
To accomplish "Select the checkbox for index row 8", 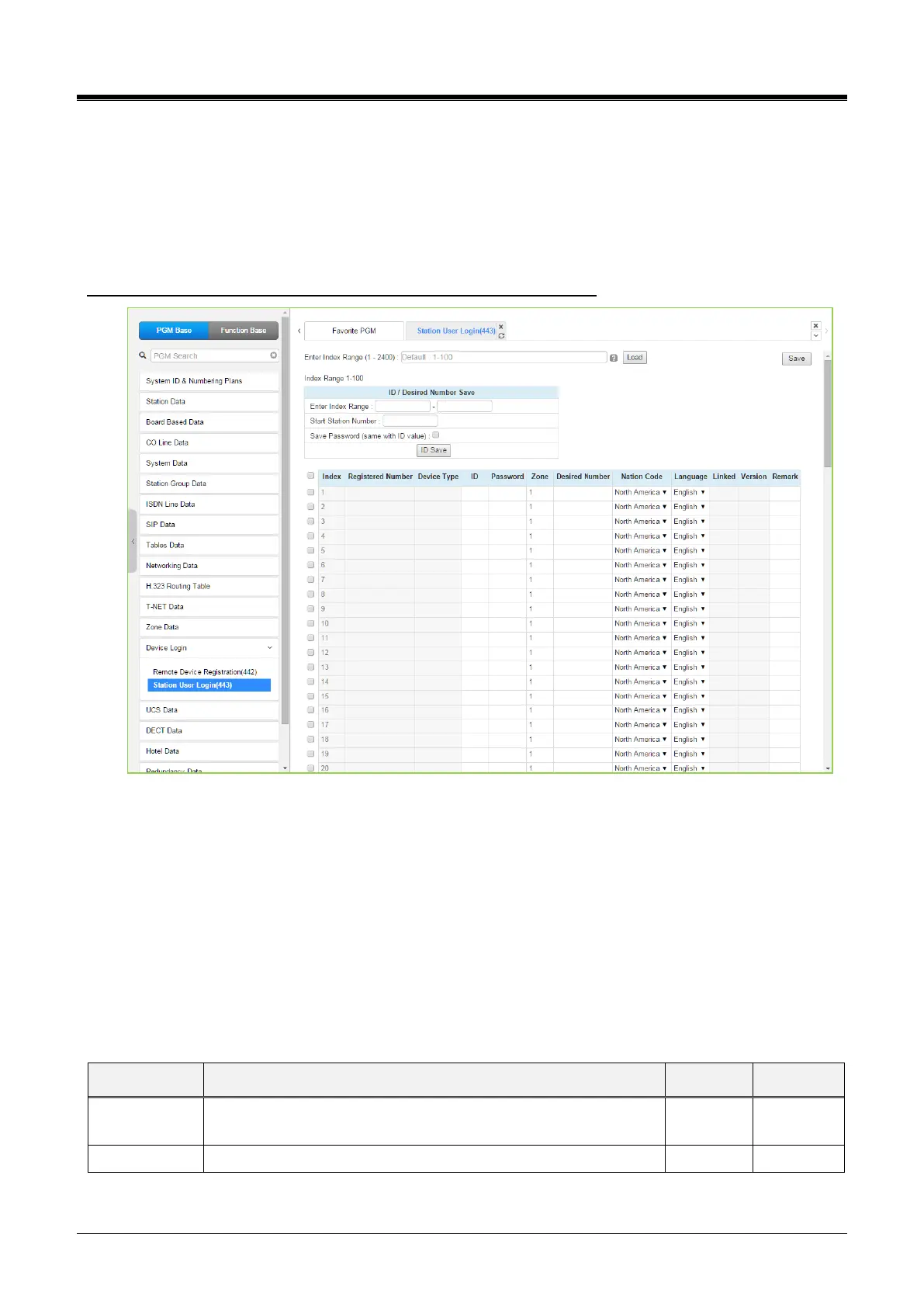I will (310, 595).
